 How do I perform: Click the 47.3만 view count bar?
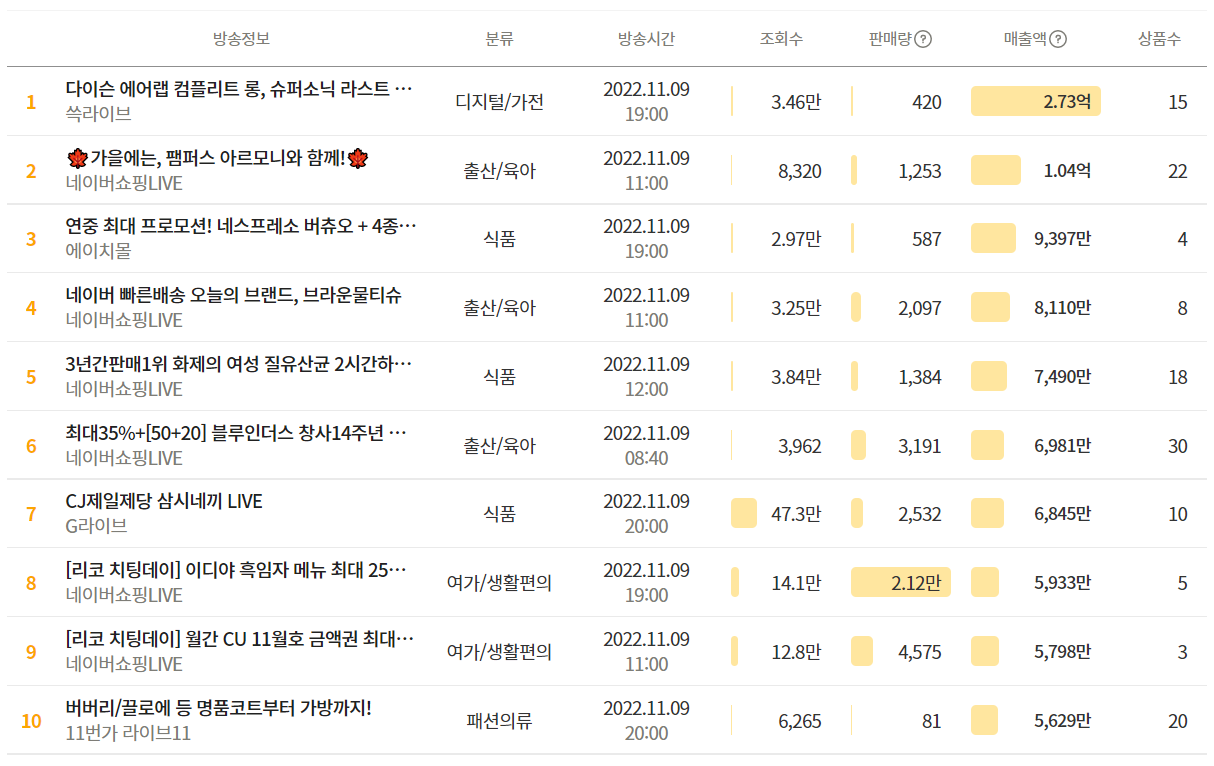pos(744,514)
